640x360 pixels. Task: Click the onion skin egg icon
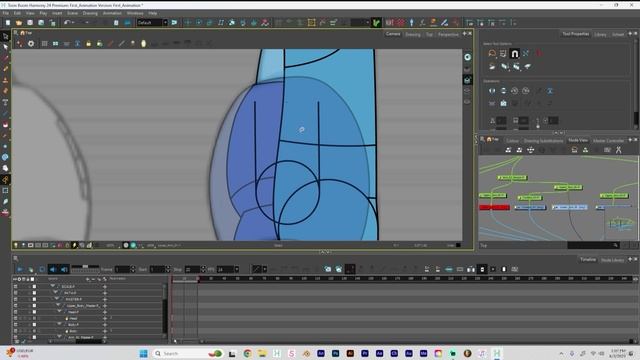click(x=143, y=44)
